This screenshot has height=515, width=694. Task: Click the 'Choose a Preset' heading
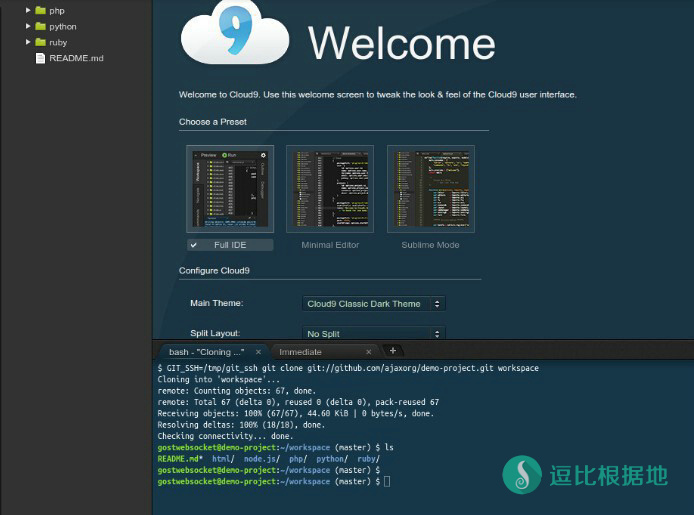tap(213, 122)
